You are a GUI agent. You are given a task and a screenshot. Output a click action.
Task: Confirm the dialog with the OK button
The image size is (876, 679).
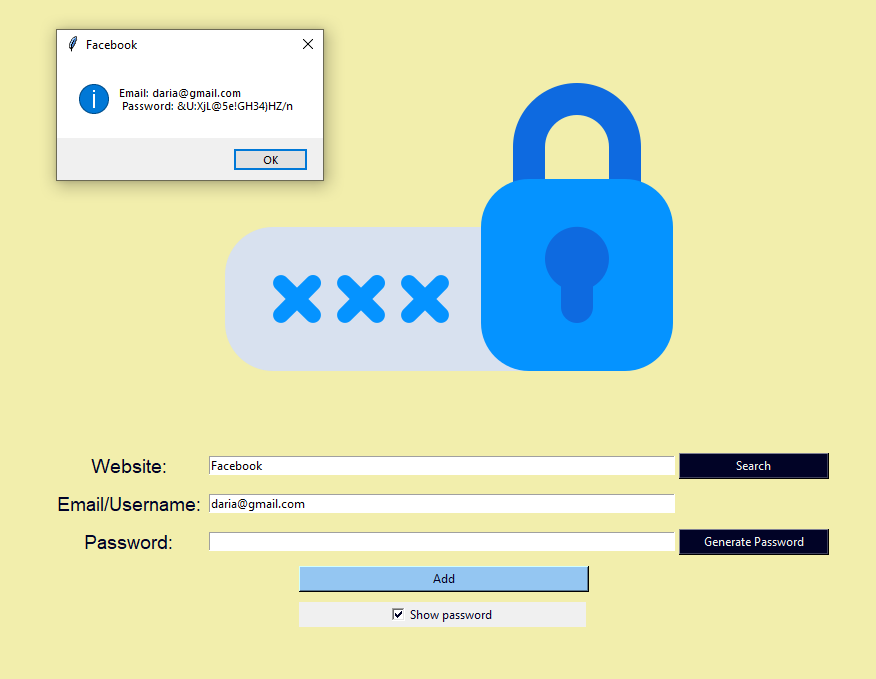tap(270, 160)
